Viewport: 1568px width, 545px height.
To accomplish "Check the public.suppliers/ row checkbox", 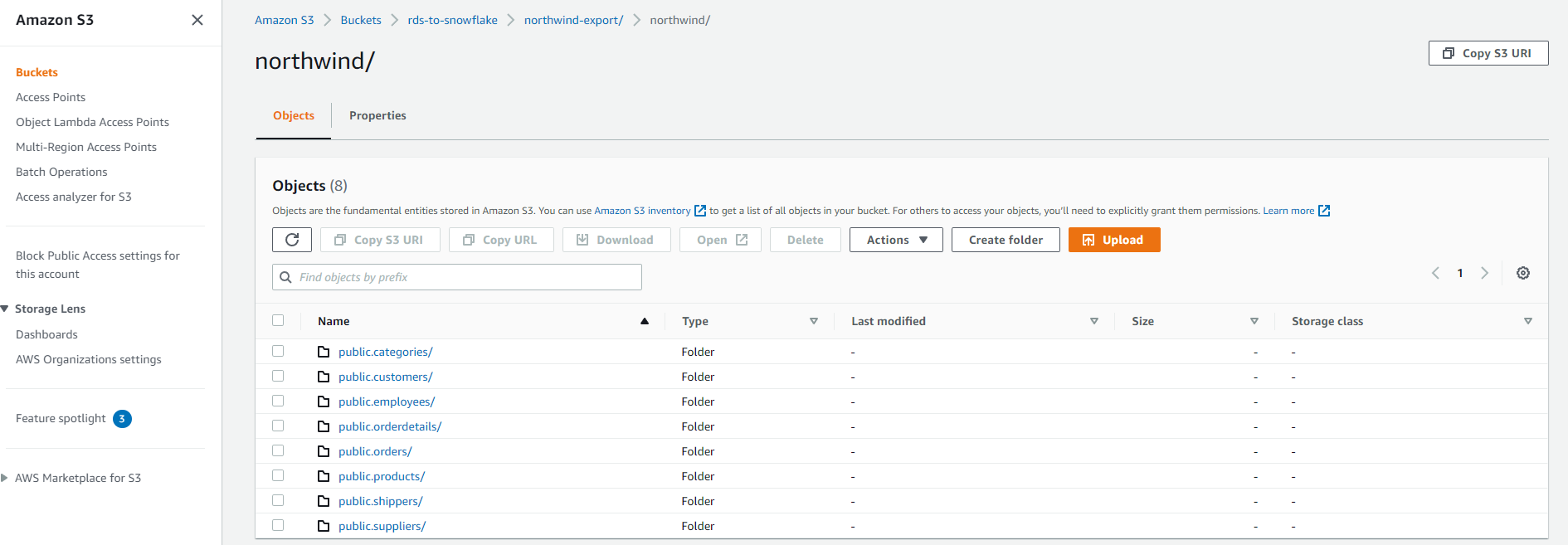I will tap(278, 525).
